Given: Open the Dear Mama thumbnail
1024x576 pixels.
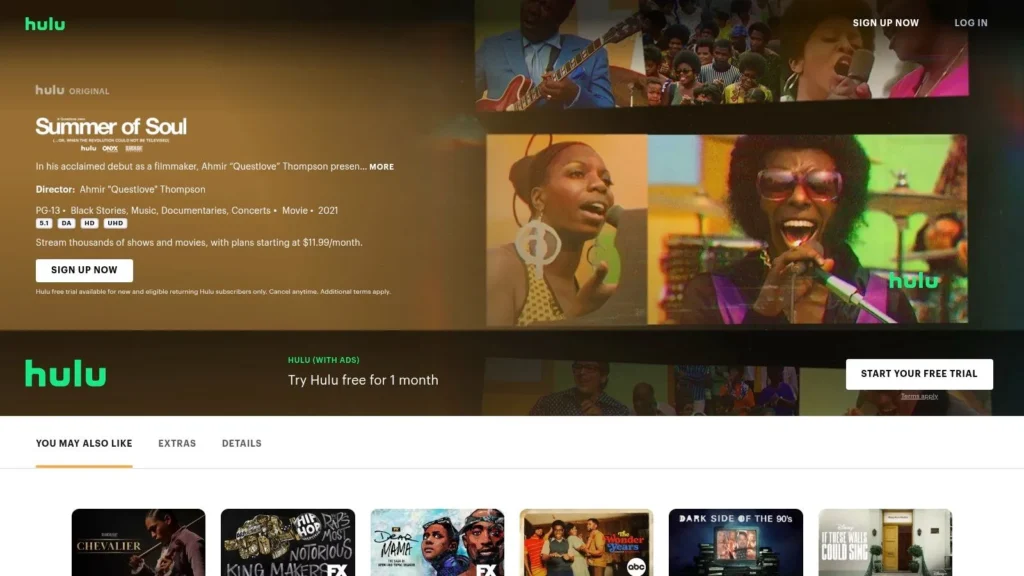Looking at the screenshot, I should pos(437,542).
